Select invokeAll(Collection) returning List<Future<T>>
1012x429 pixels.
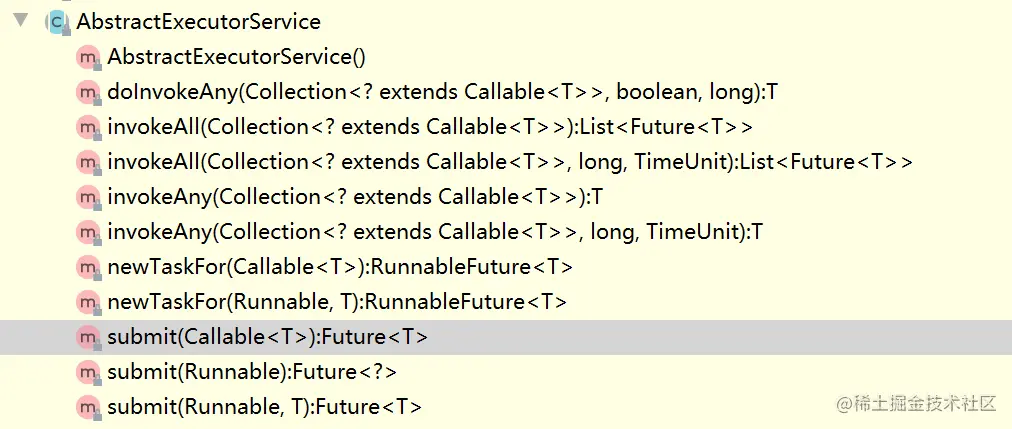(x=430, y=127)
